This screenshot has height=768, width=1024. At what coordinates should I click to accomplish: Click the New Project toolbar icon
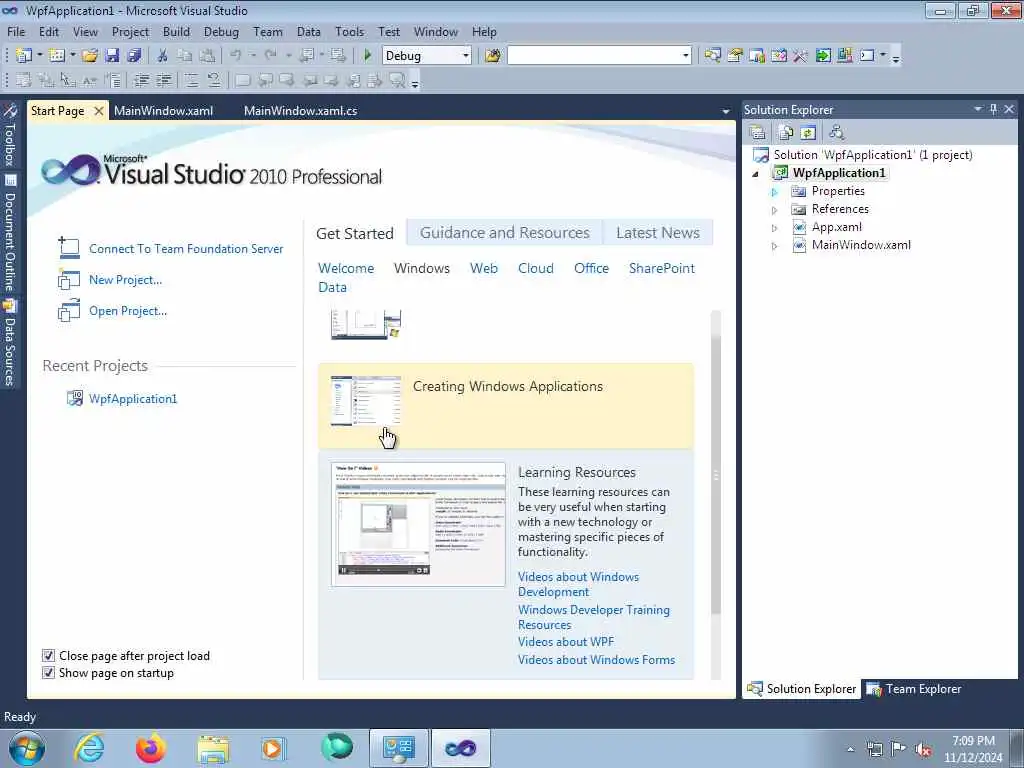click(x=24, y=56)
